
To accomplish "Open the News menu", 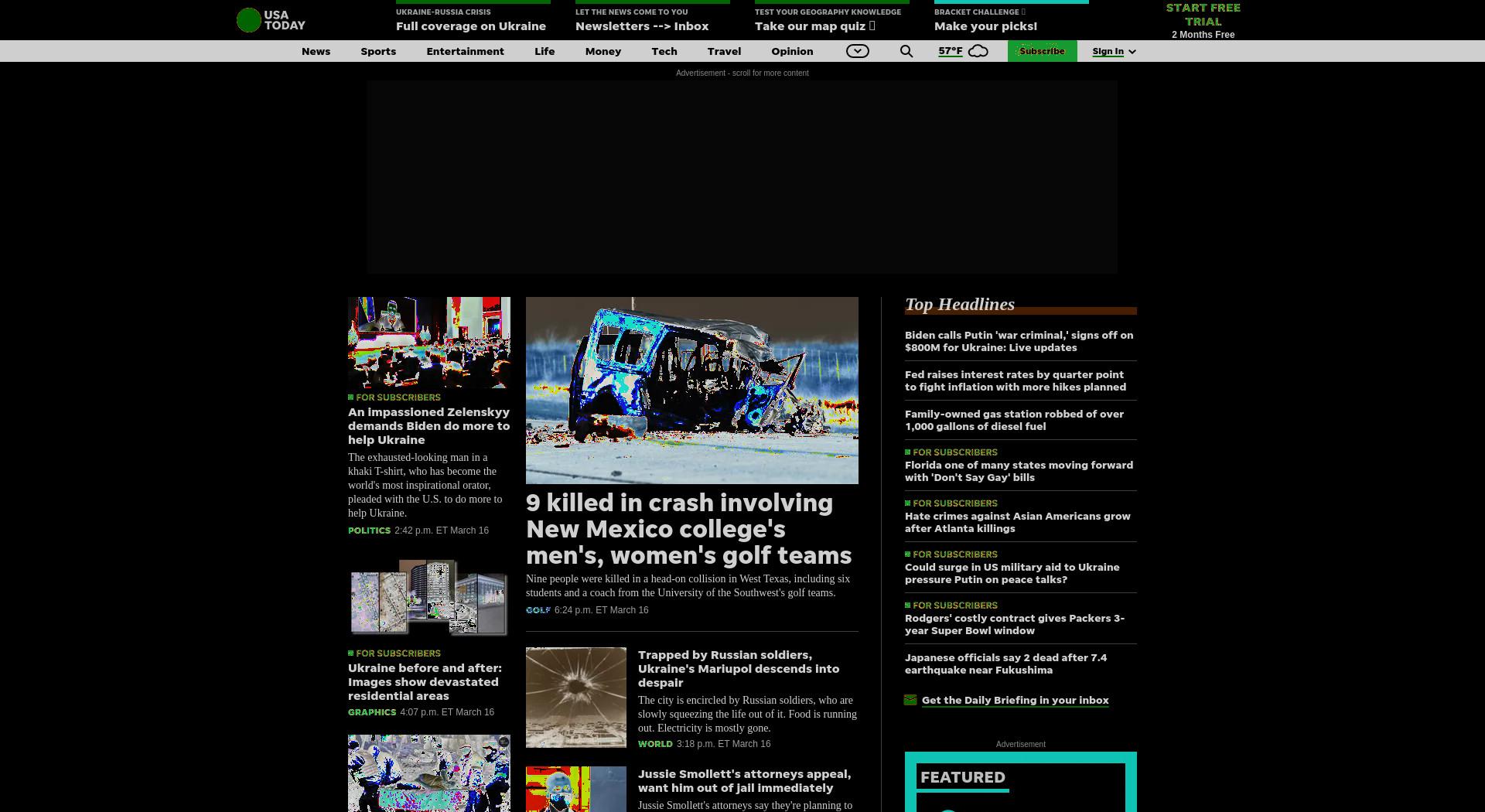I will click(316, 51).
